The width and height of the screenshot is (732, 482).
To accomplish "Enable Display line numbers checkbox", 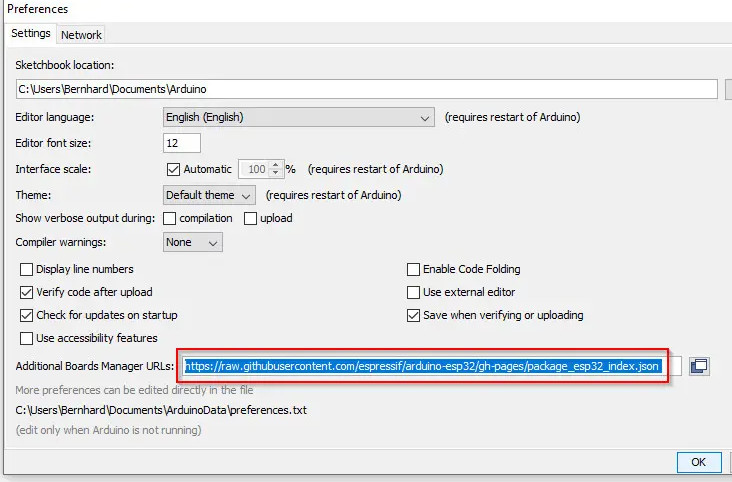I will point(27,269).
